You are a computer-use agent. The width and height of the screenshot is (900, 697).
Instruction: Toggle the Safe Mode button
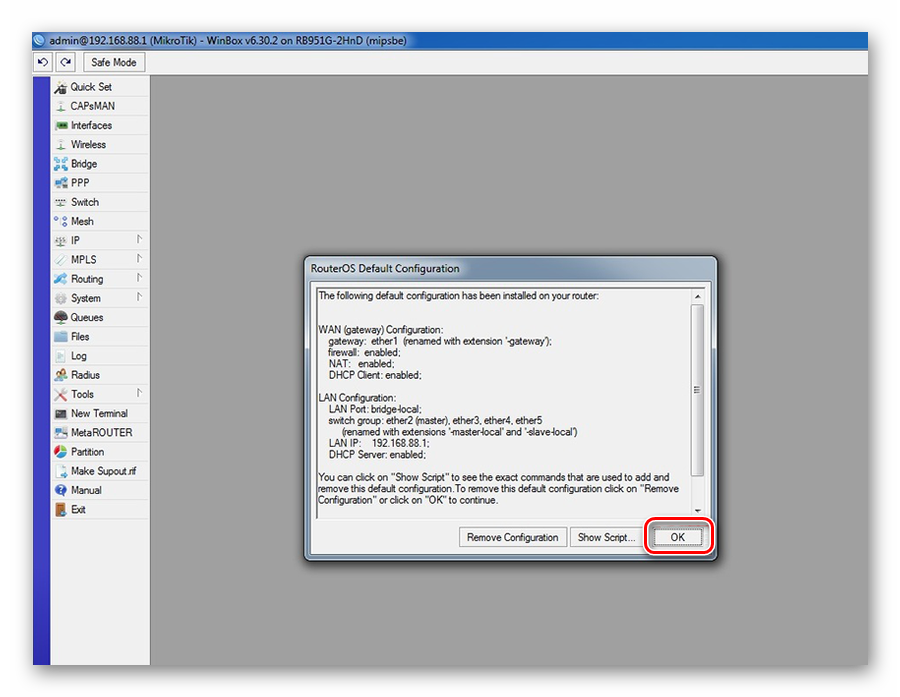114,62
